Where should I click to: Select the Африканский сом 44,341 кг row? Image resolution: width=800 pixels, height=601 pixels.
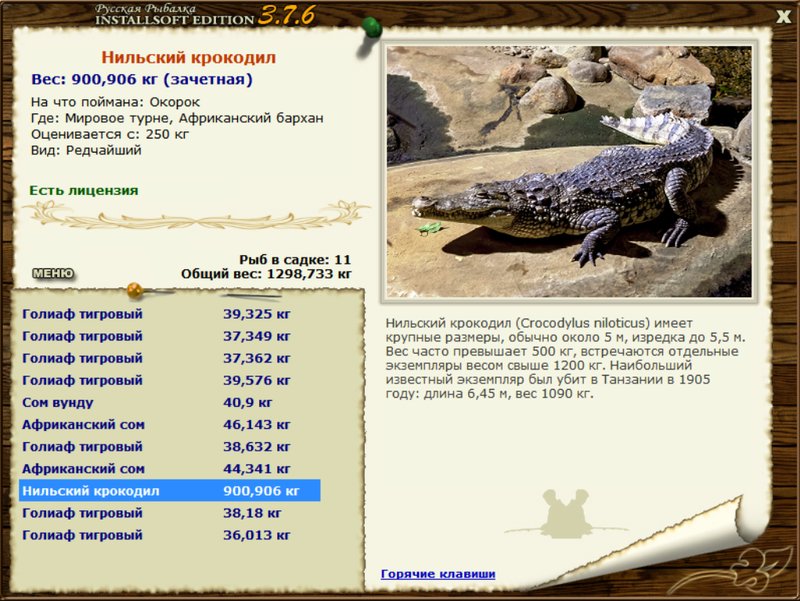[170, 469]
